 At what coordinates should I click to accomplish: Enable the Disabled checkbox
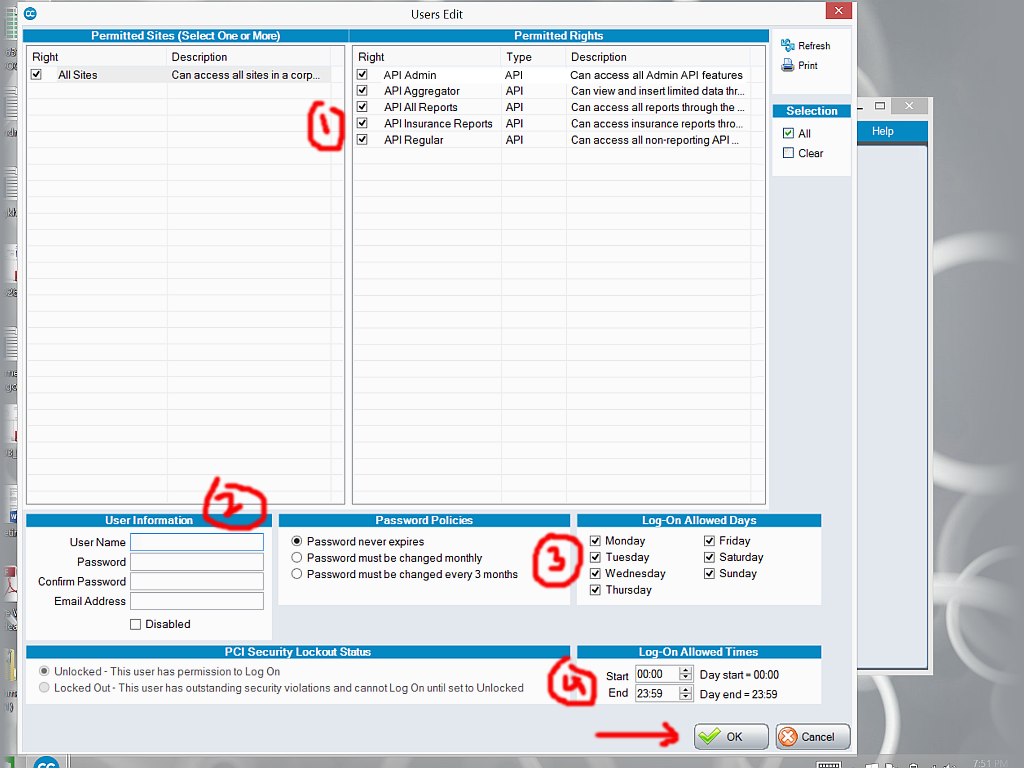click(x=136, y=624)
